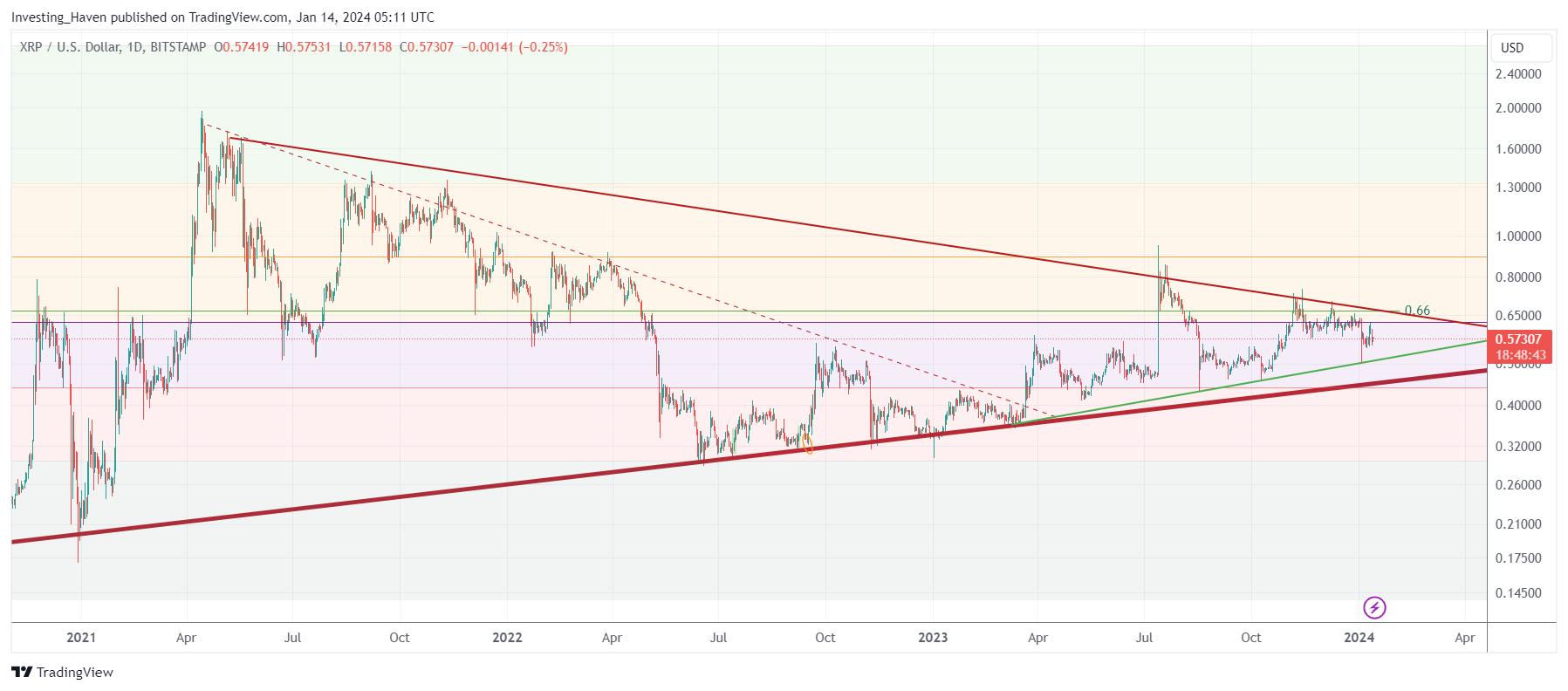Click the 0.66 resistance level label
This screenshot has height=691, width=1568.
(1417, 311)
